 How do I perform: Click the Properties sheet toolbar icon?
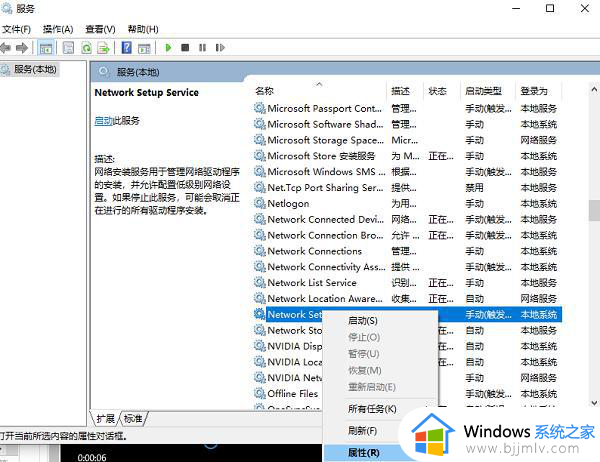tap(68, 48)
